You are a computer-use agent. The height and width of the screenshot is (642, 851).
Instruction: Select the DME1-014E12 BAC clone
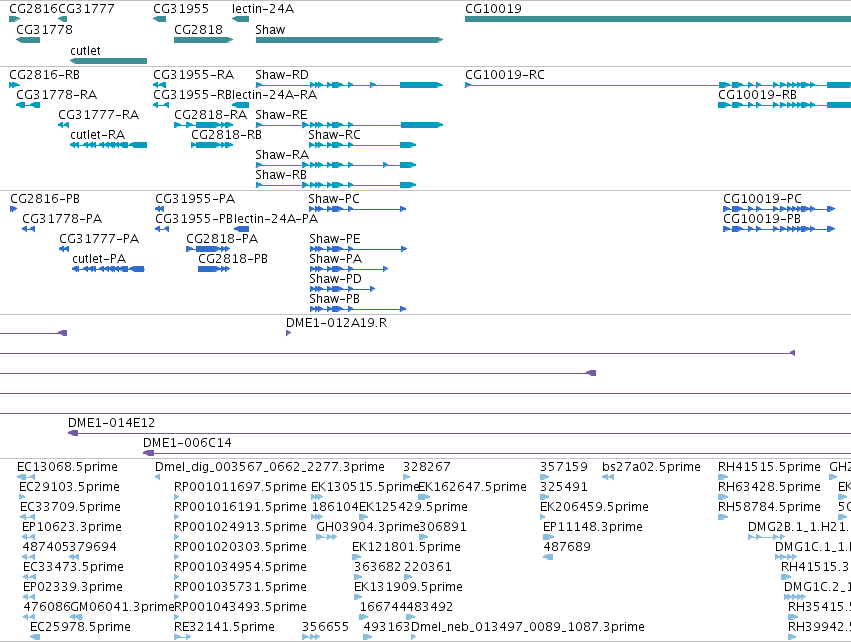click(459, 433)
